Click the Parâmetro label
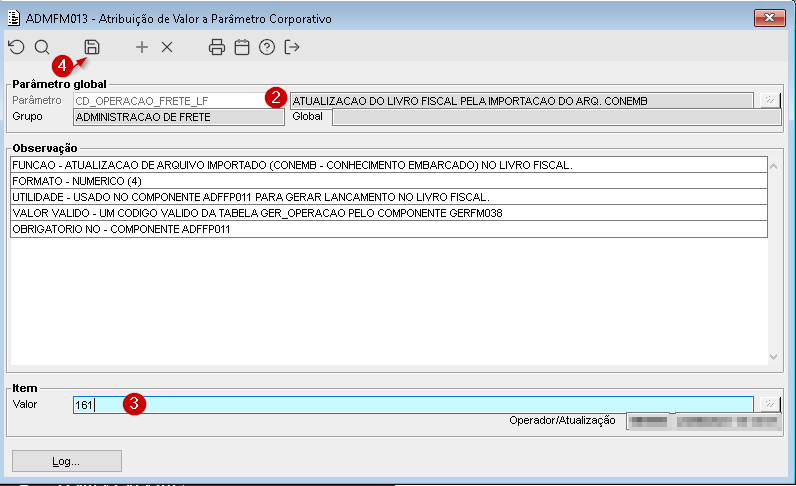Image resolution: width=796 pixels, height=486 pixels. (x=37, y=100)
